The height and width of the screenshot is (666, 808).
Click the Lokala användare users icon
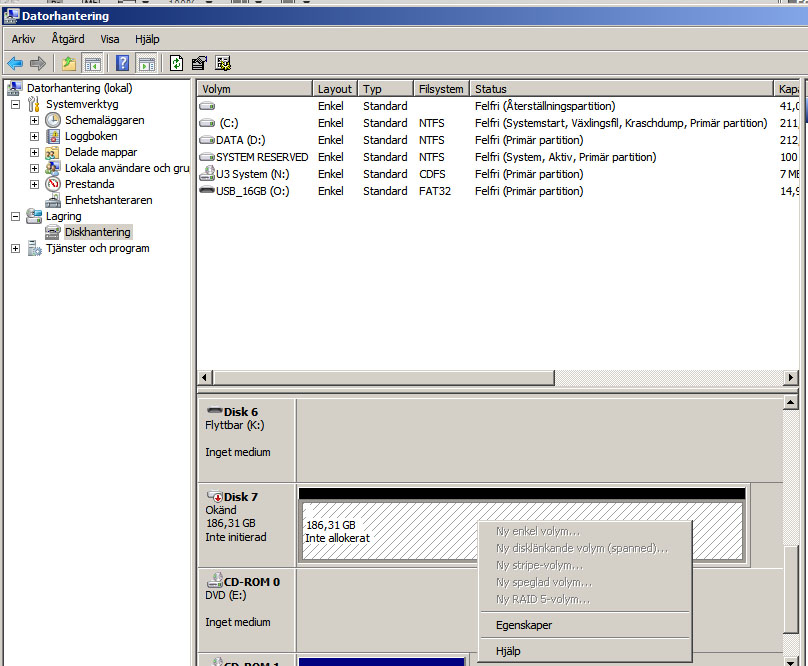tap(52, 168)
